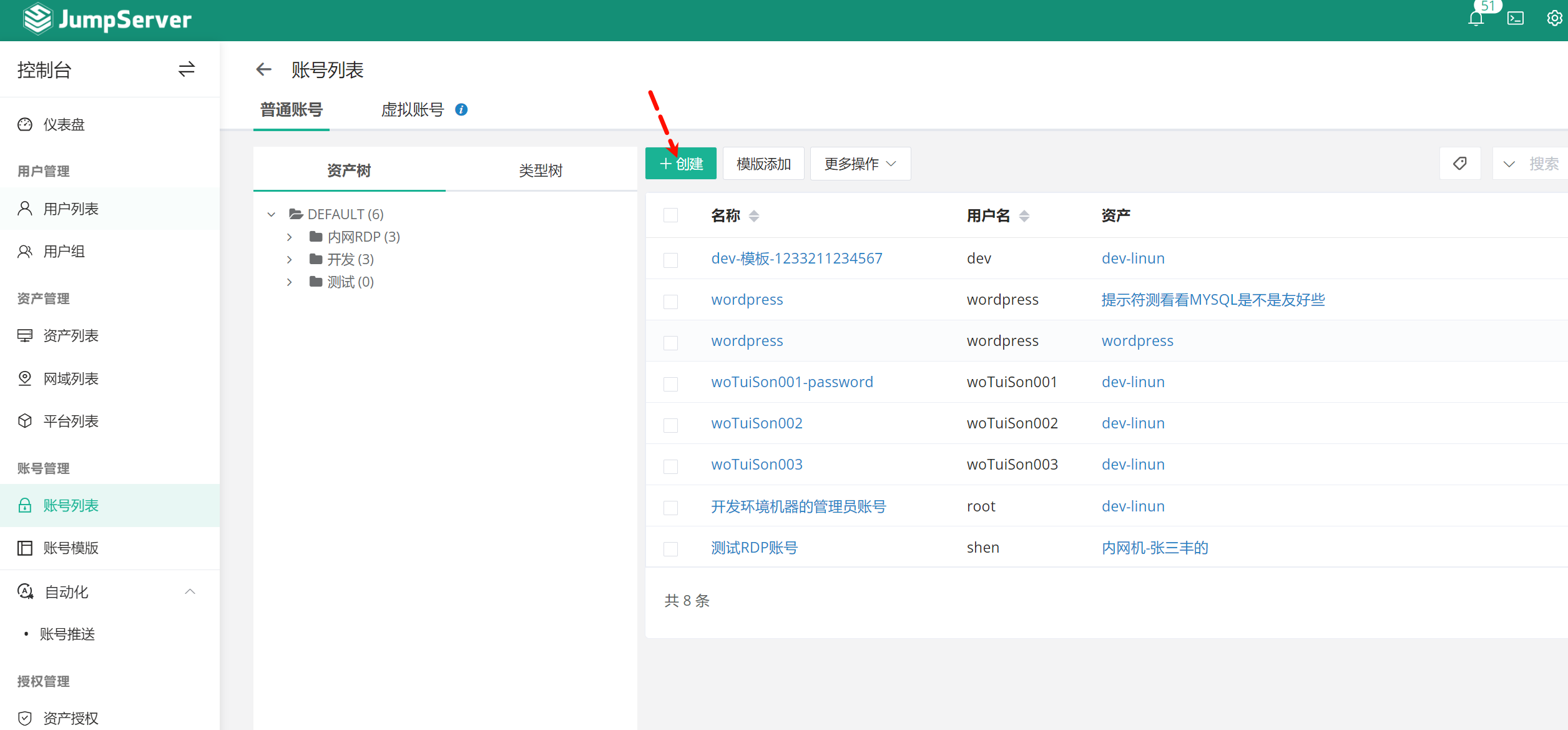
Task: Click the info icon next to 虚拟账号
Action: coord(461,110)
